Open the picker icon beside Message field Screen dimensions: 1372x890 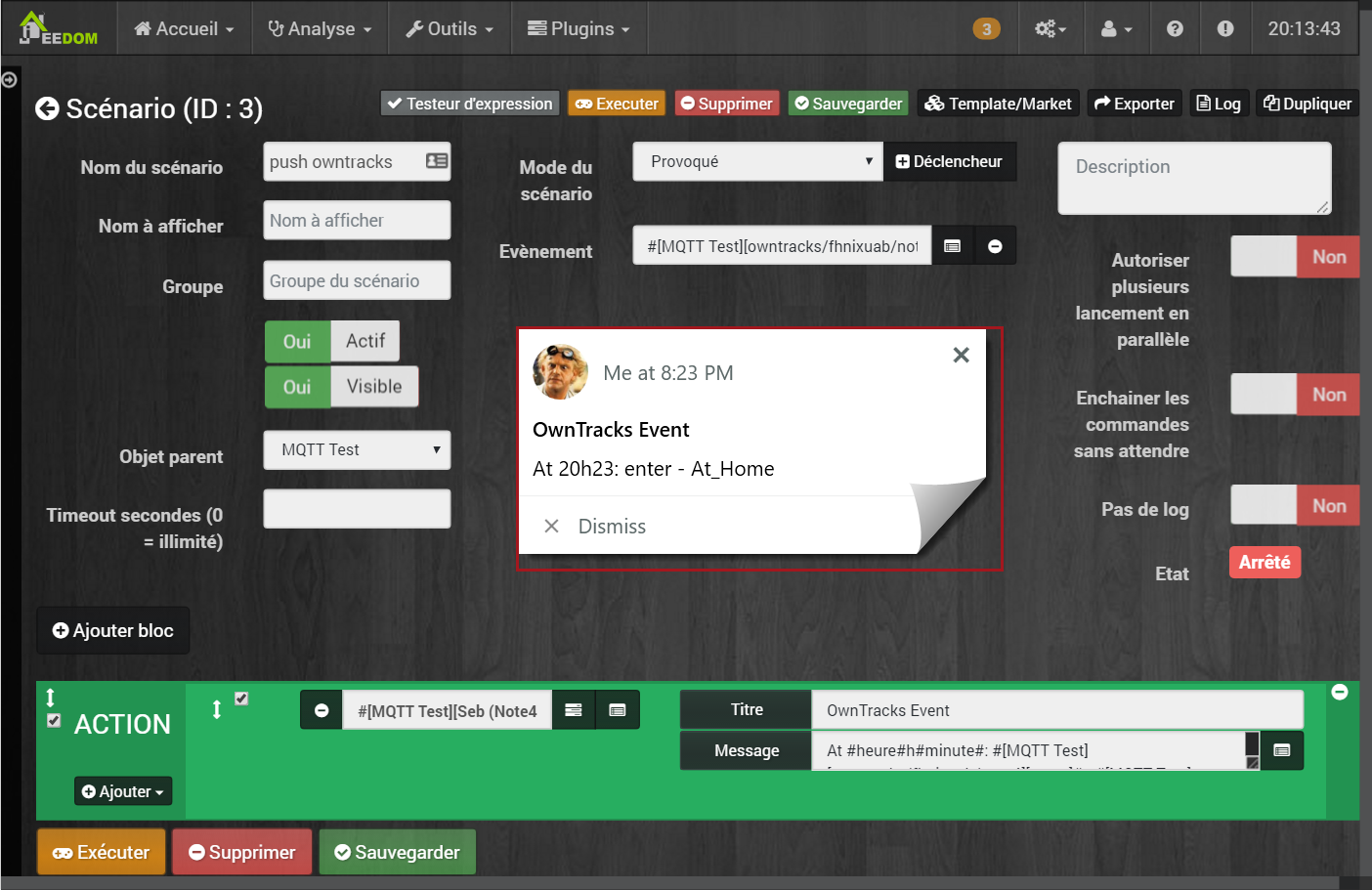pyautogui.click(x=1282, y=750)
